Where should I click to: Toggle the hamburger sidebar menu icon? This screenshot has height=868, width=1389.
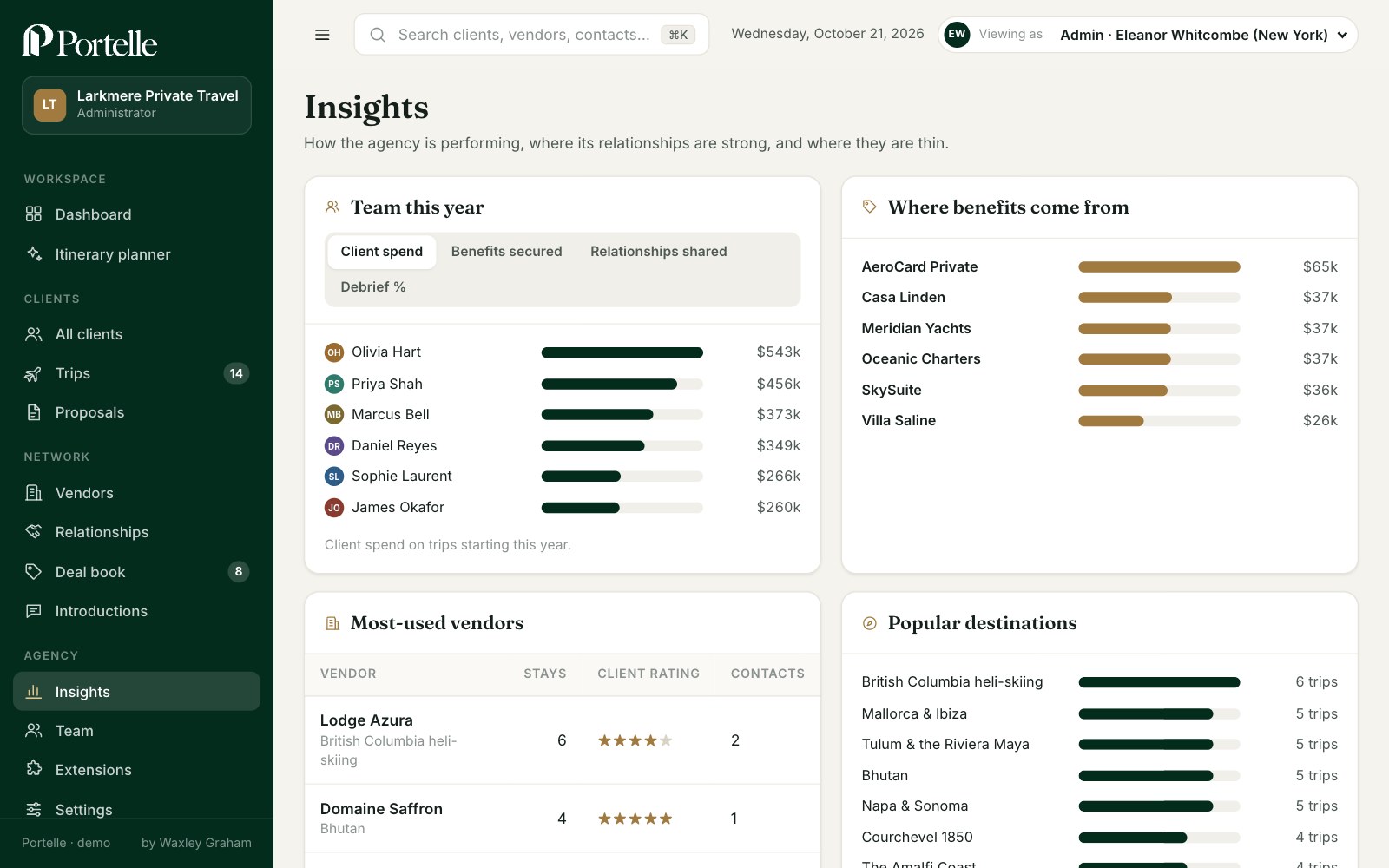point(322,35)
